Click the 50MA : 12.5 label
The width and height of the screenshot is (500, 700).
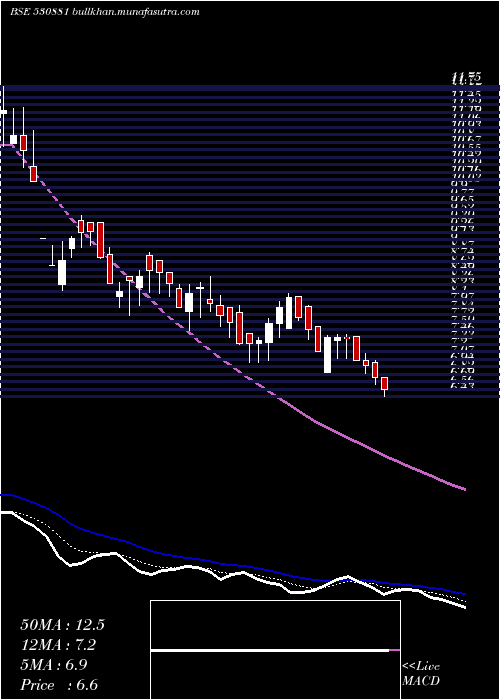click(x=62, y=625)
